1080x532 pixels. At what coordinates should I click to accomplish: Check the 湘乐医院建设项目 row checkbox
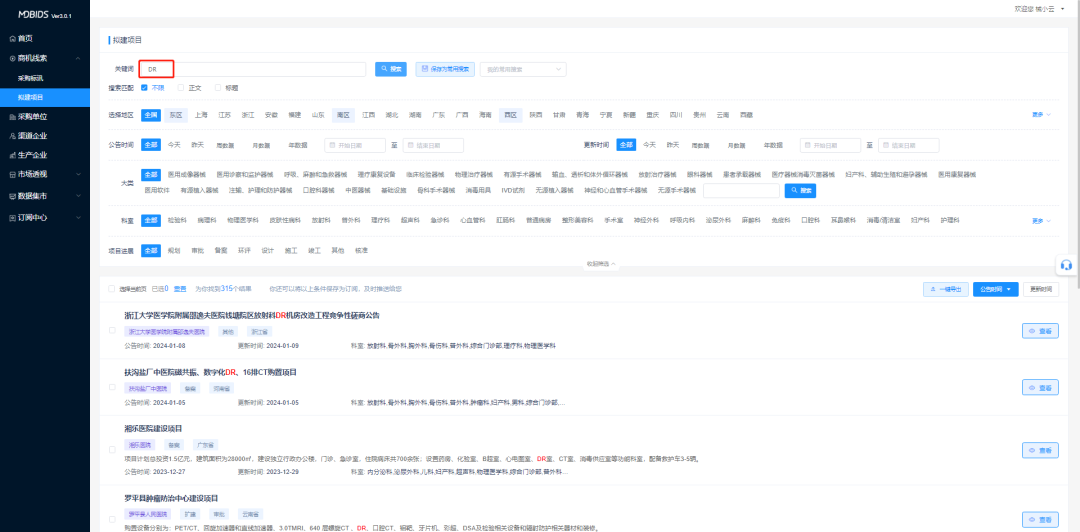tap(112, 450)
